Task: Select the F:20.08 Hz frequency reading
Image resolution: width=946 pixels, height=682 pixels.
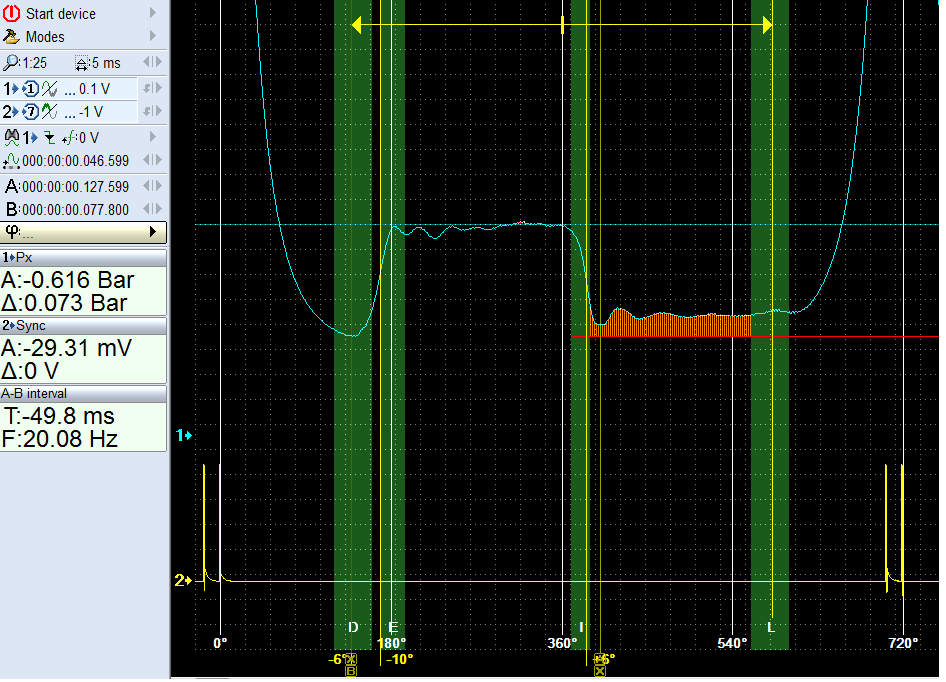Action: click(60, 439)
